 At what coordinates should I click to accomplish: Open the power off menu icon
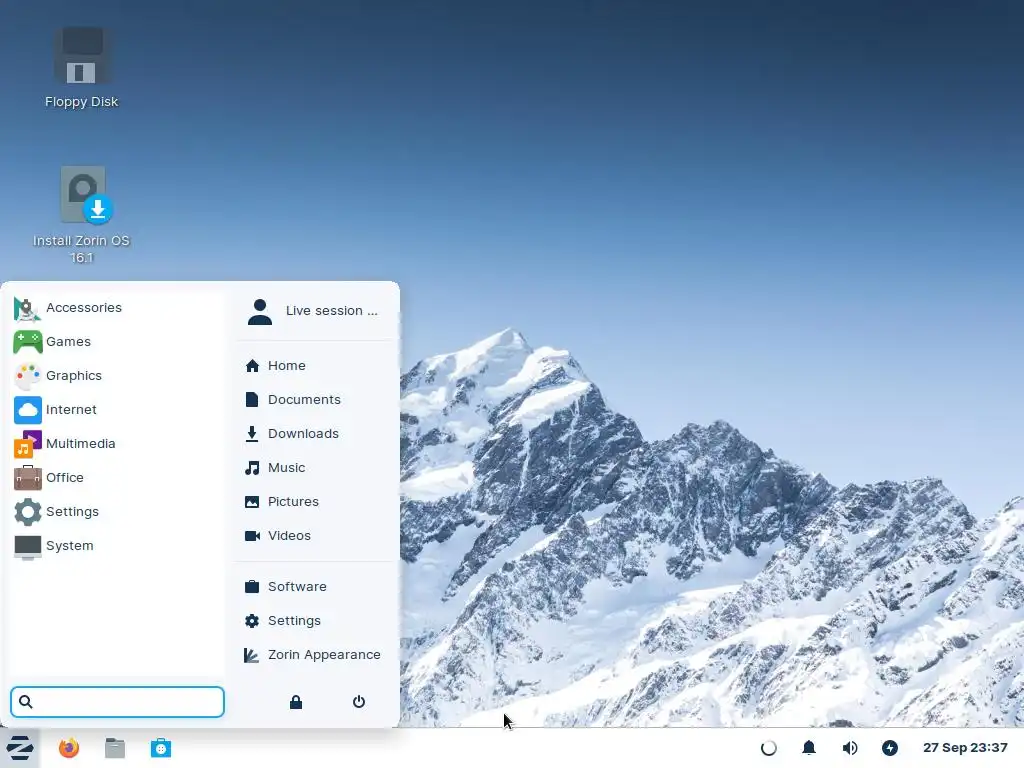coord(359,702)
